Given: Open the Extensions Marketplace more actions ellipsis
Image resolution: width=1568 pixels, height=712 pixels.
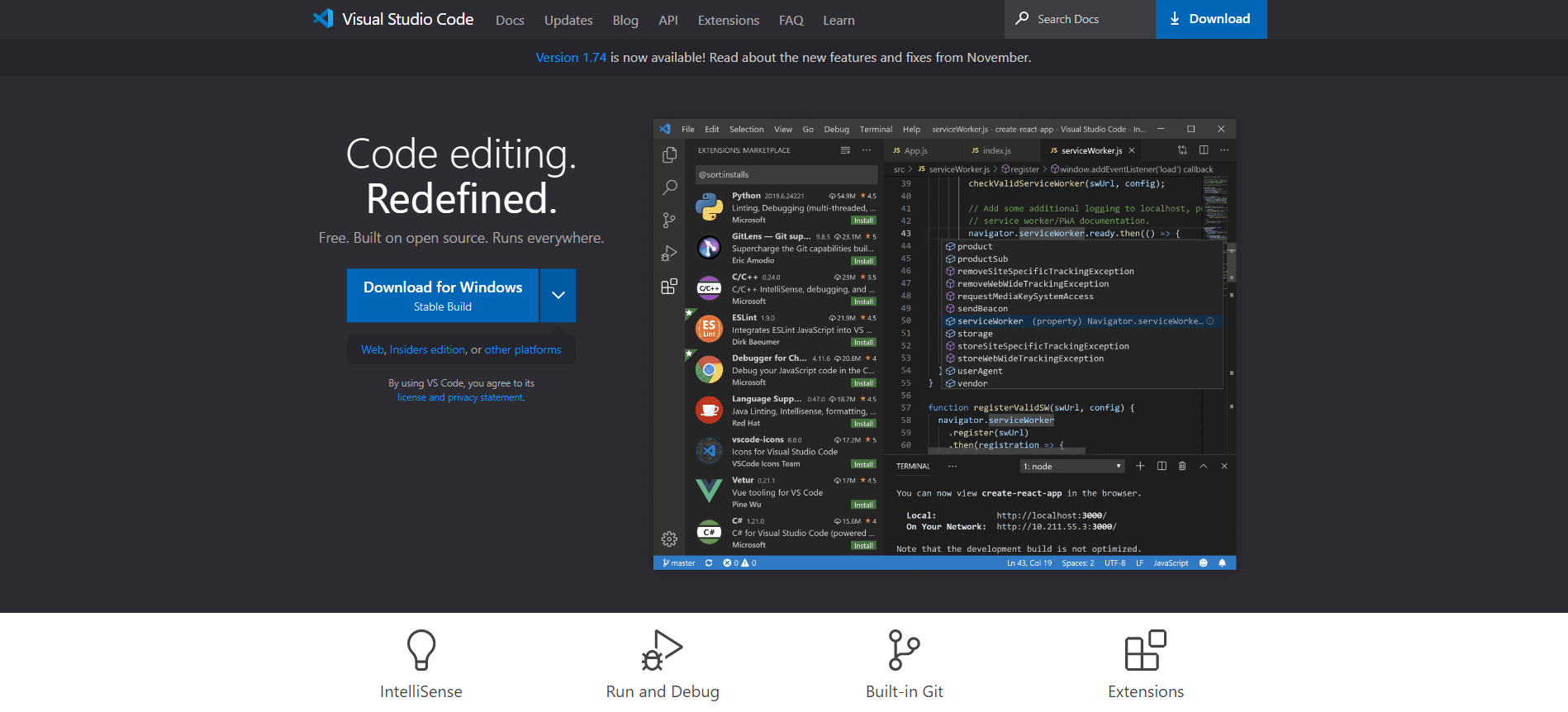Looking at the screenshot, I should click(x=867, y=150).
